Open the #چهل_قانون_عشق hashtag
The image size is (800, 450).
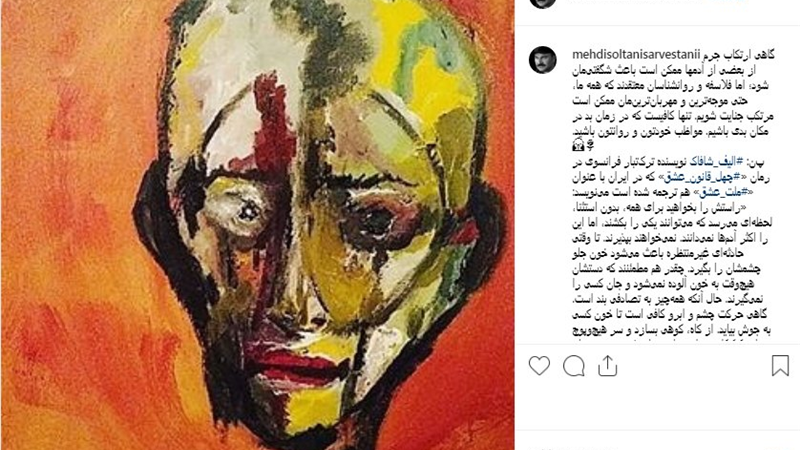697,177
